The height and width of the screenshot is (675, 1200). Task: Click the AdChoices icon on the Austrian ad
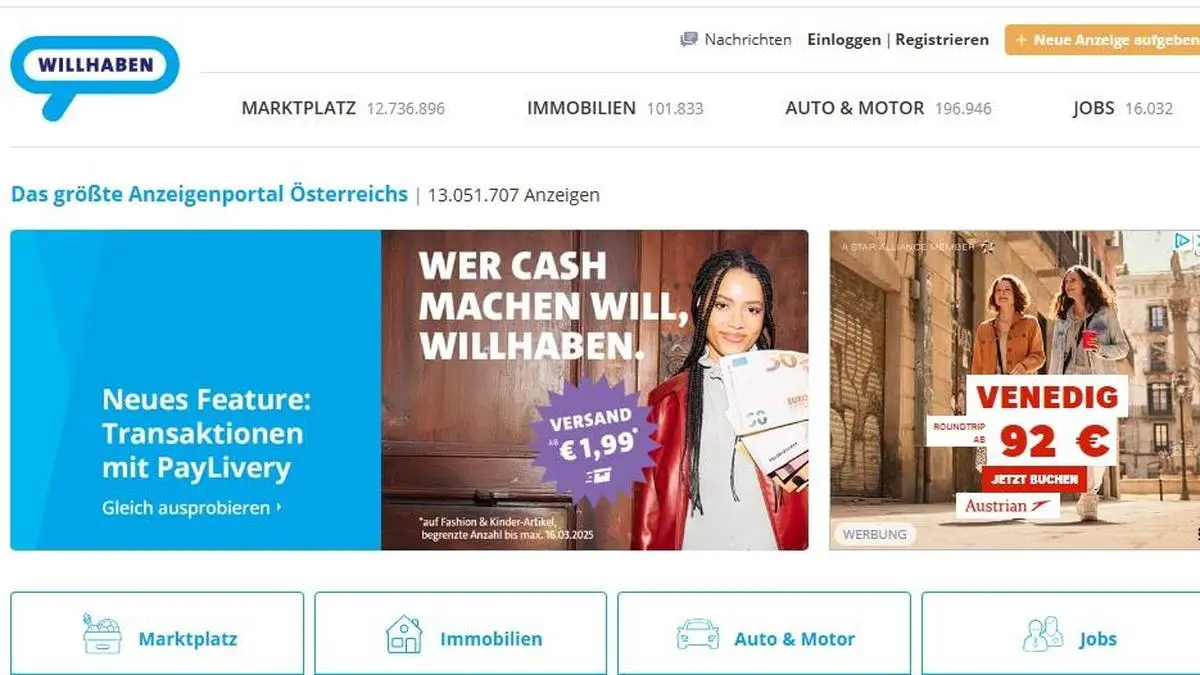1181,240
